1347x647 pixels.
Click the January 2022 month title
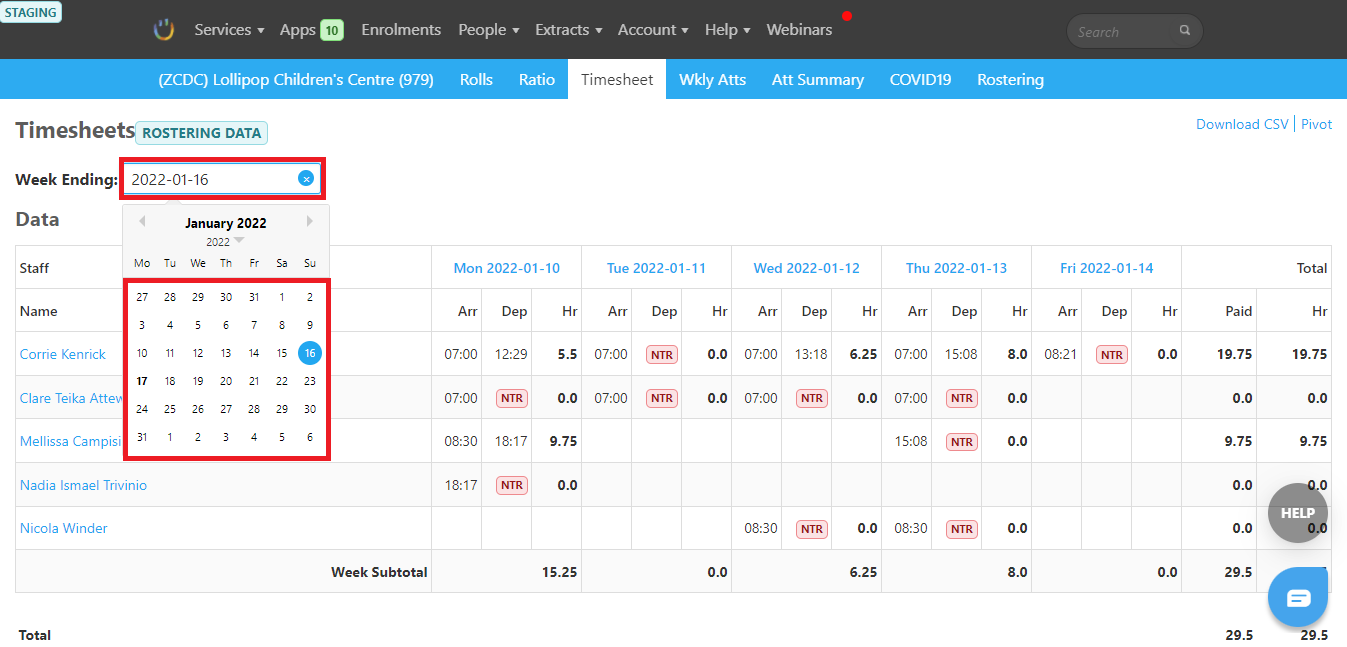click(226, 223)
